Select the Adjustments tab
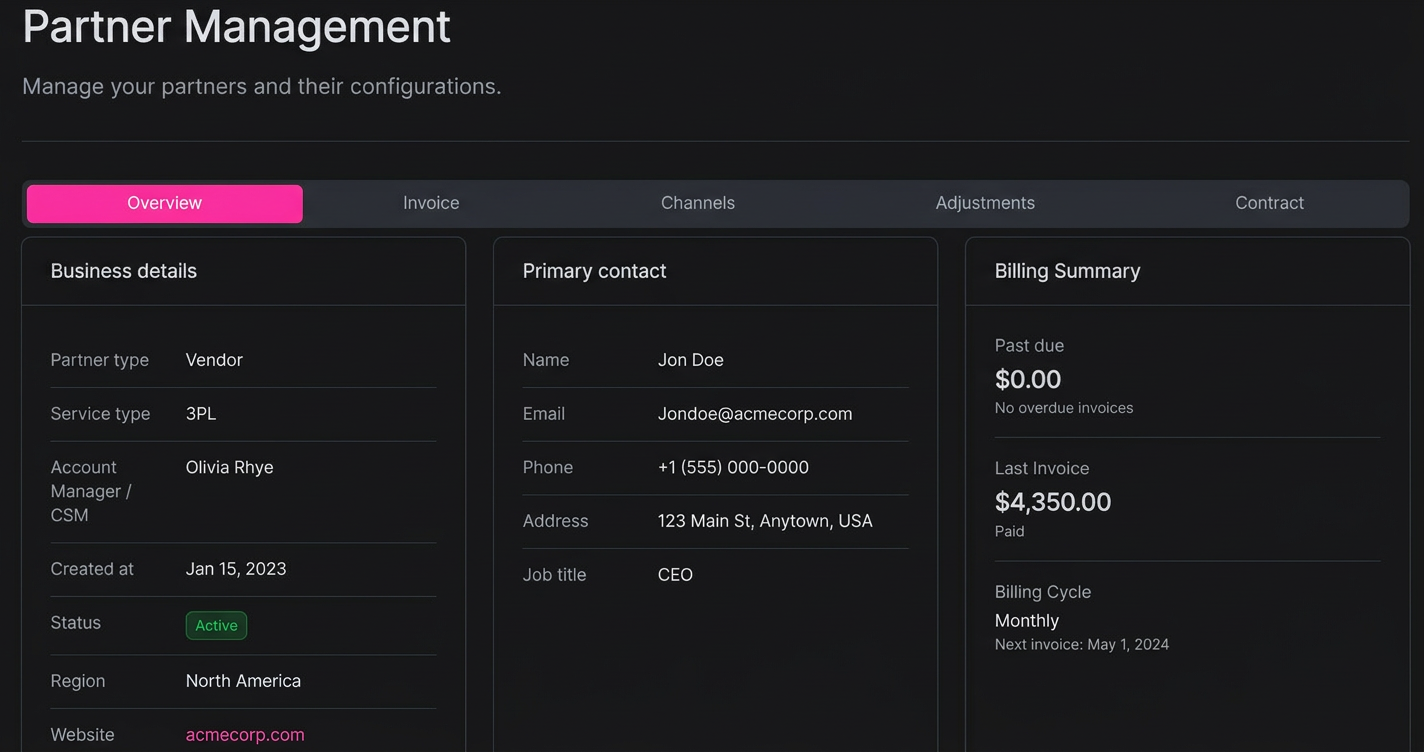1424x752 pixels. click(985, 203)
